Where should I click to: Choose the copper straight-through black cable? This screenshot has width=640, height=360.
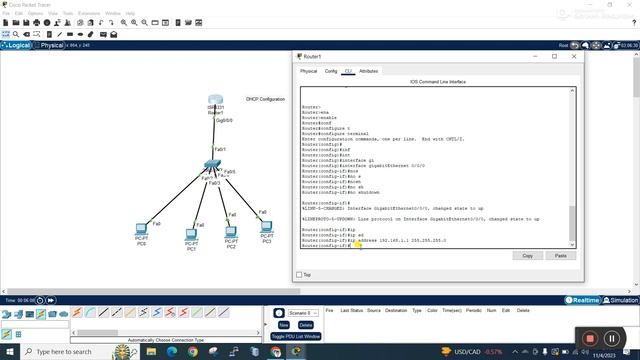[x=104, y=313]
